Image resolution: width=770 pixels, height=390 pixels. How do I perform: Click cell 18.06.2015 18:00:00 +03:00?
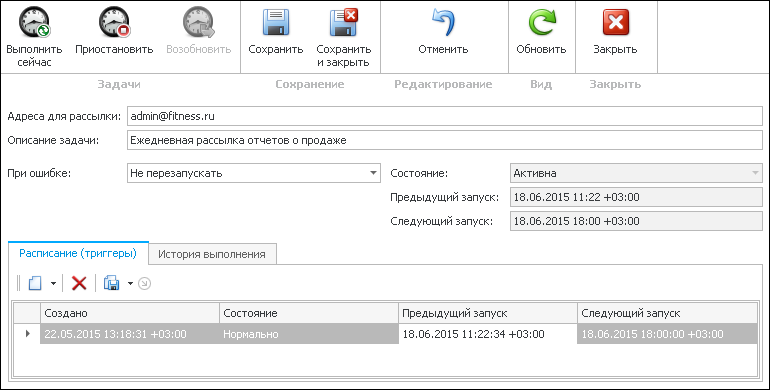click(667, 334)
